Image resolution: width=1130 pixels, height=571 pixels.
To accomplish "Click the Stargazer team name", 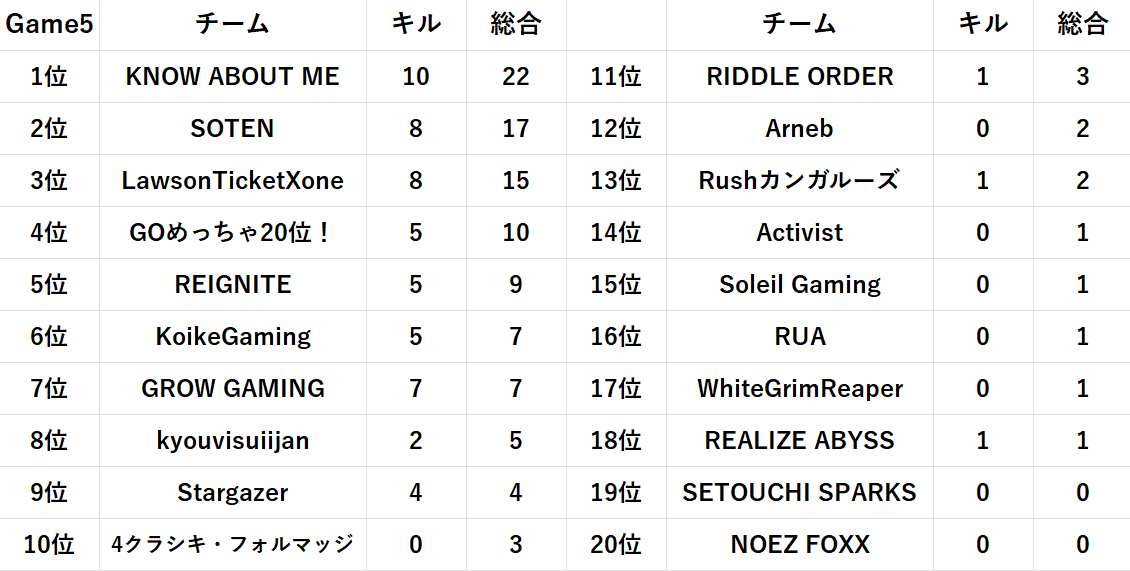I will point(232,493).
